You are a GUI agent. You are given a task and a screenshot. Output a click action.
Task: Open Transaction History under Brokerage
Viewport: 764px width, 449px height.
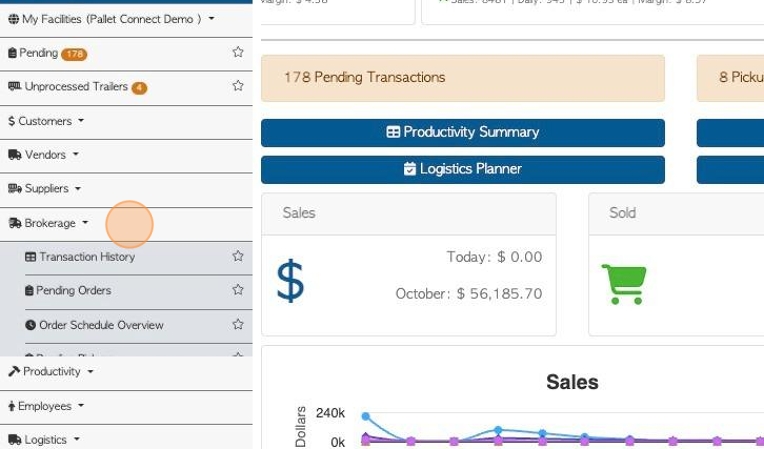(x=80, y=257)
